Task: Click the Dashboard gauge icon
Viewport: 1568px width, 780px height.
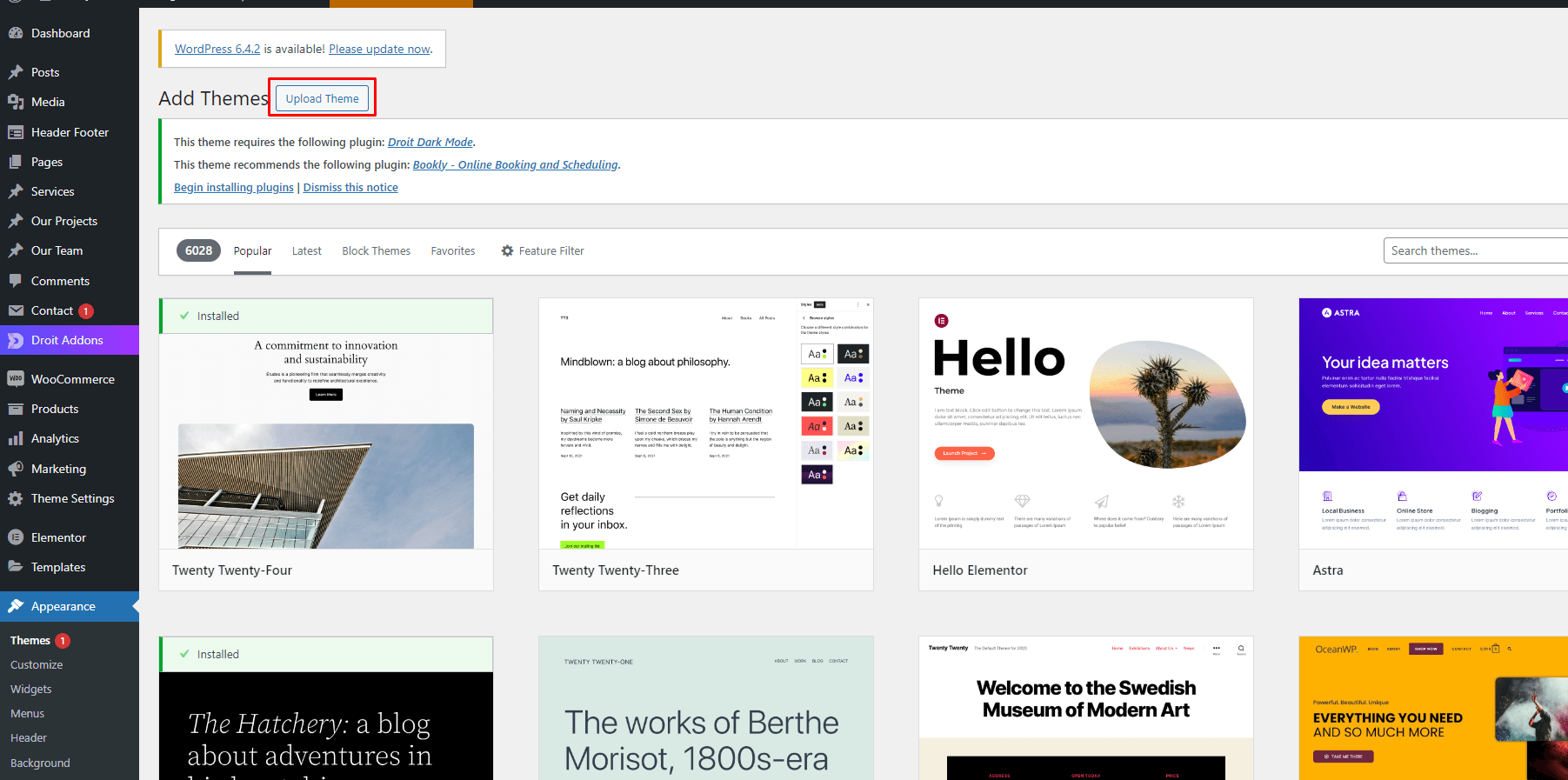Action: pyautogui.click(x=16, y=33)
